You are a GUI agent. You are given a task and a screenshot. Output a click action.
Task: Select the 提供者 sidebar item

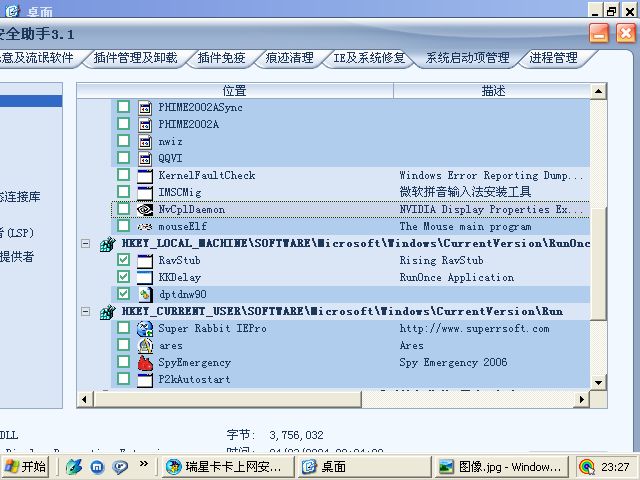[x=17, y=257]
